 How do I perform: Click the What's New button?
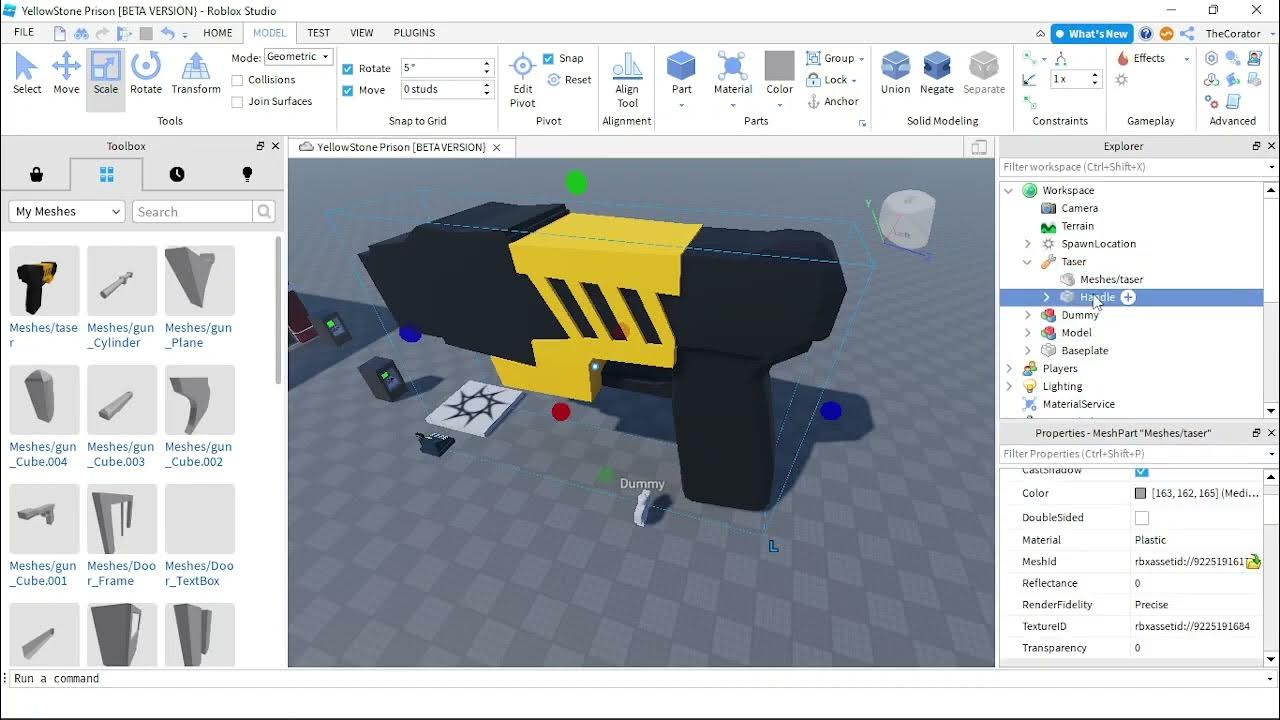tap(1091, 33)
